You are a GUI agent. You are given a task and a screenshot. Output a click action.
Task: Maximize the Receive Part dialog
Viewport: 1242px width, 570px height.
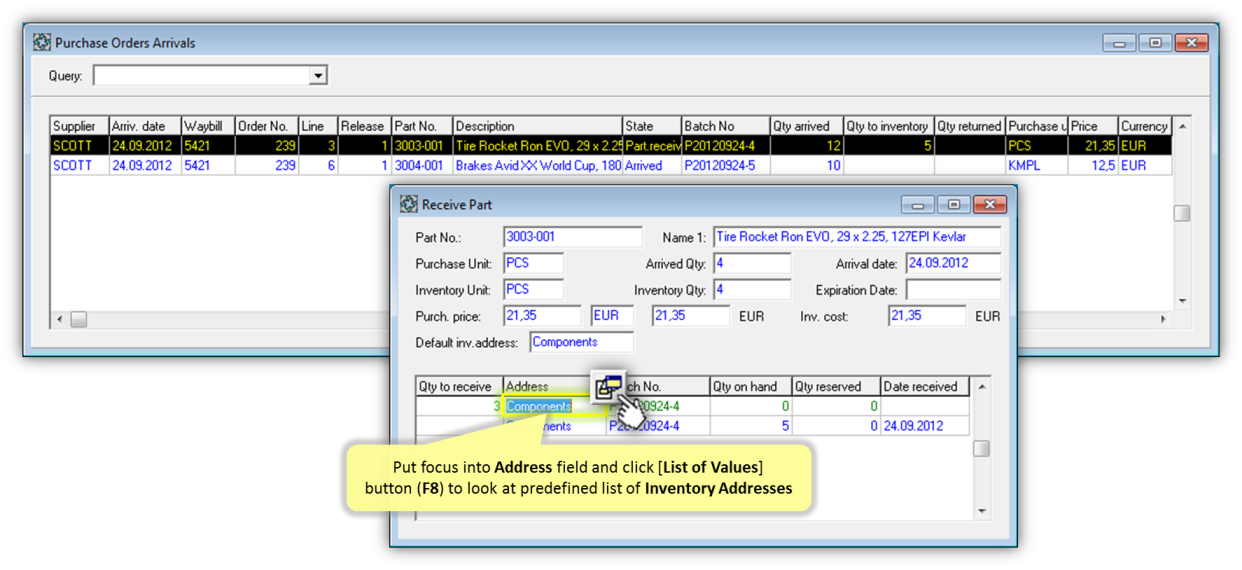pos(953,205)
